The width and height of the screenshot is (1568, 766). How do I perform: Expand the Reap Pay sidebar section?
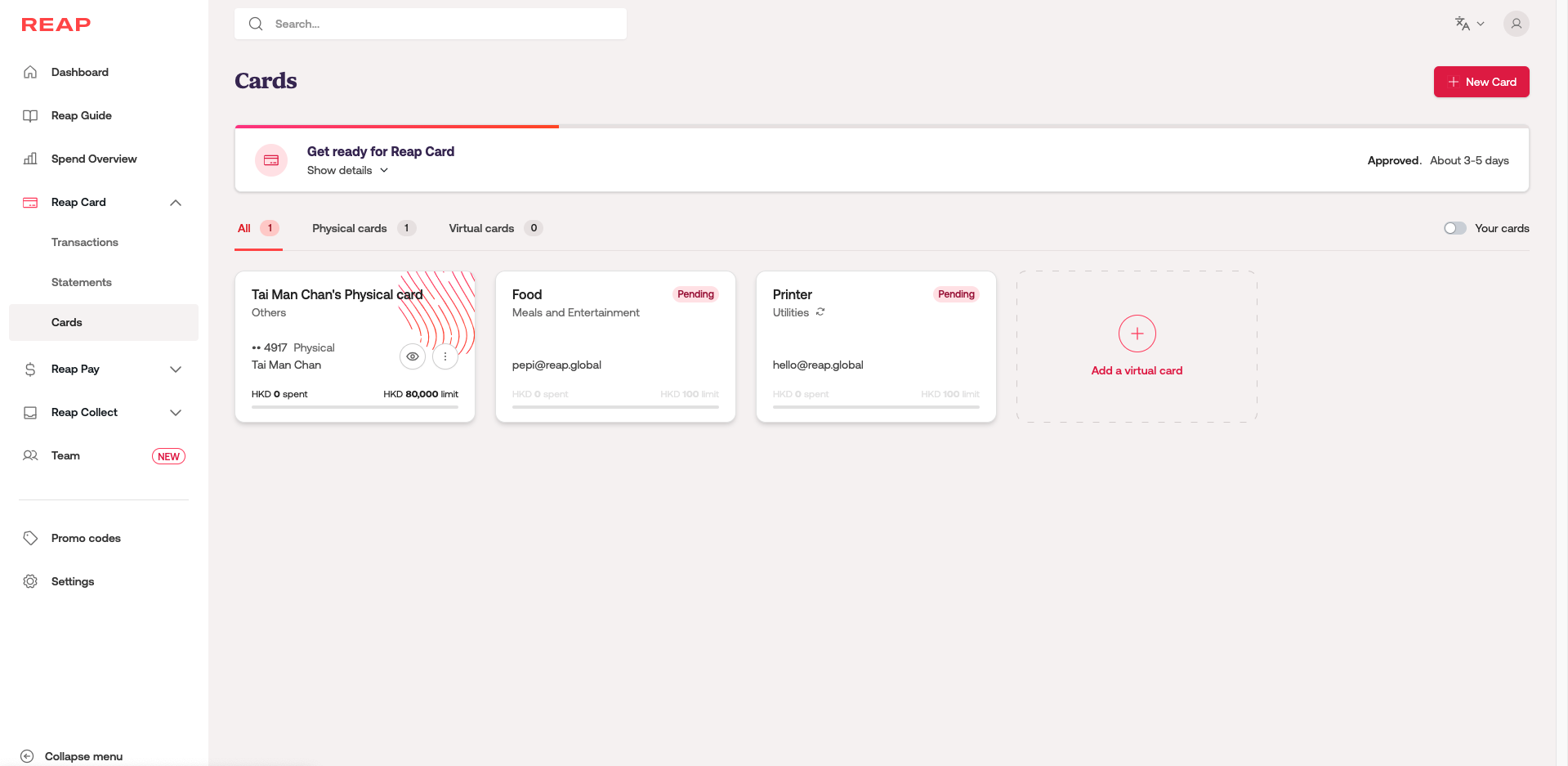[x=176, y=370]
